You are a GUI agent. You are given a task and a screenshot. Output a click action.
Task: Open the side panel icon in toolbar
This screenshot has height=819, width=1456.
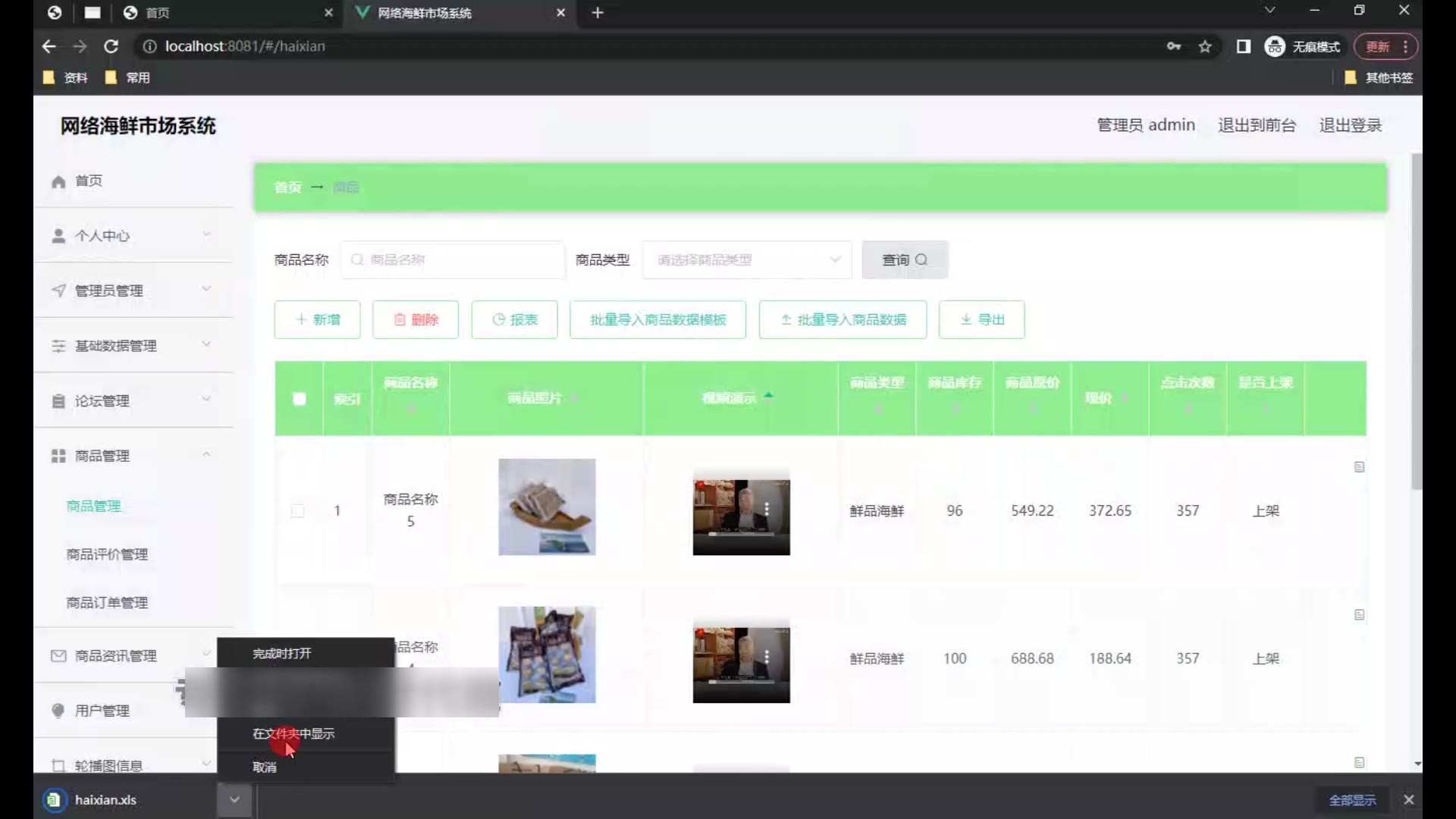tap(1243, 46)
